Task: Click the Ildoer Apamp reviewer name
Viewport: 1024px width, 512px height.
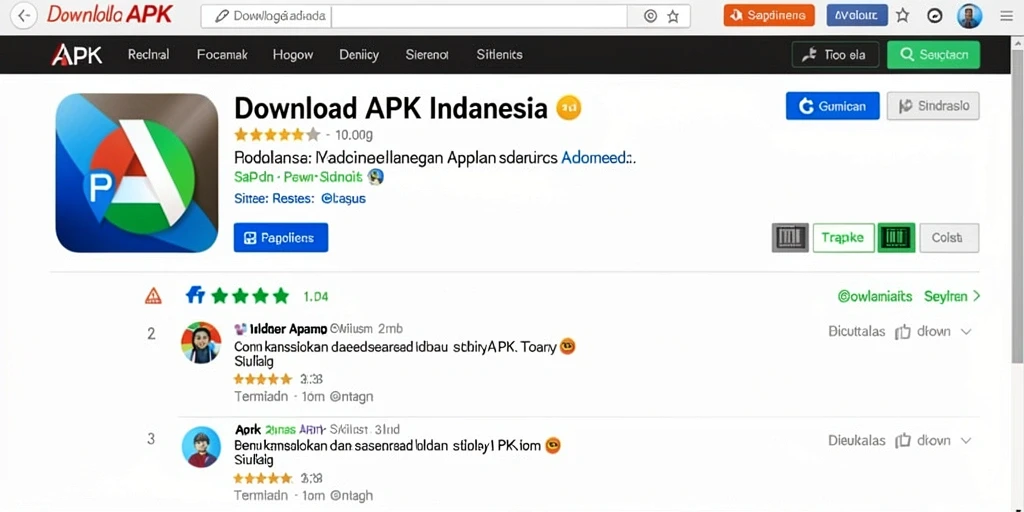Action: pyautogui.click(x=288, y=328)
